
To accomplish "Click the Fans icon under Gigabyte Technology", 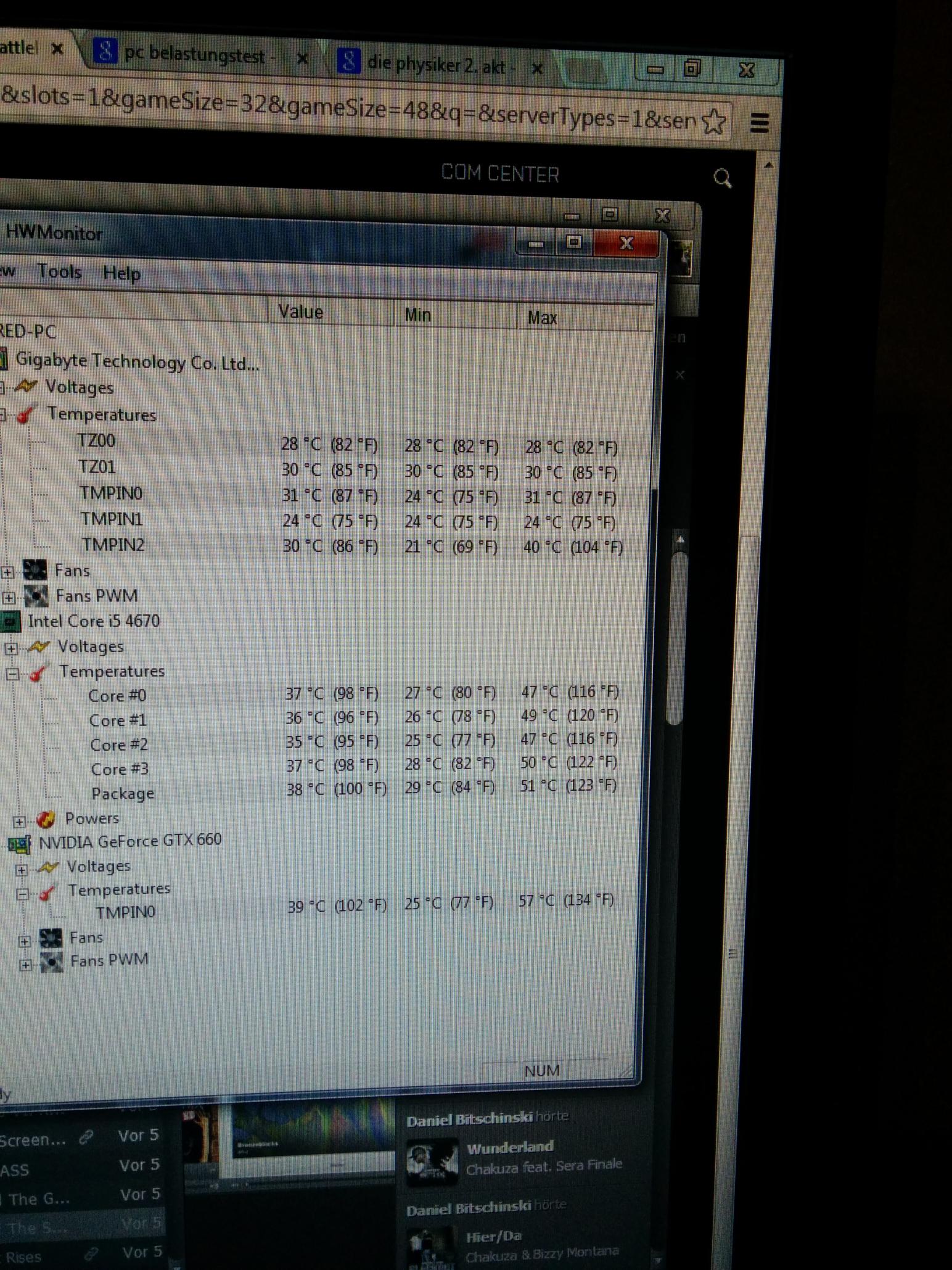I will click(x=35, y=570).
